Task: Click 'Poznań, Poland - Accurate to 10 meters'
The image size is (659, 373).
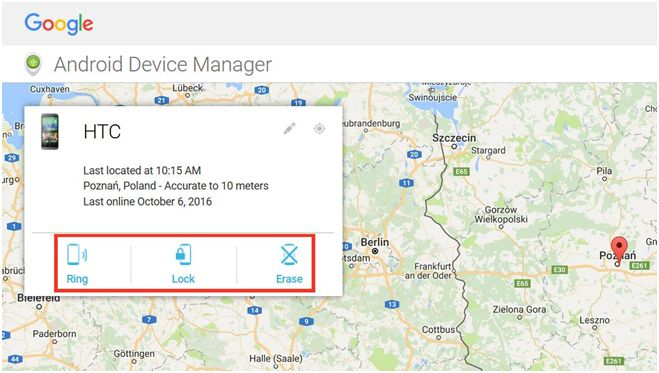Action: click(176, 186)
